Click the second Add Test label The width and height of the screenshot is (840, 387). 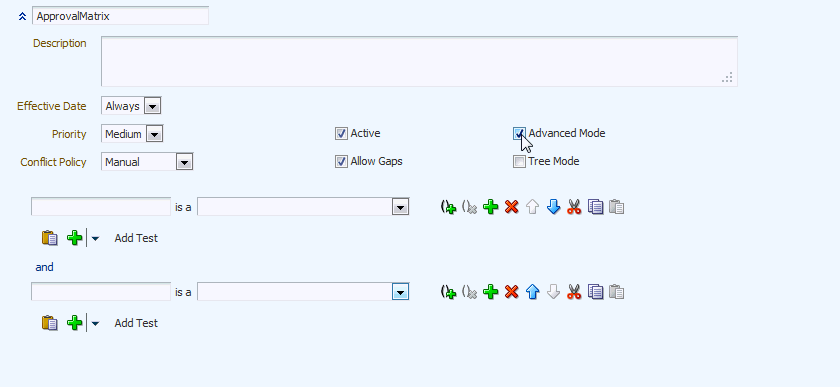pos(136,323)
